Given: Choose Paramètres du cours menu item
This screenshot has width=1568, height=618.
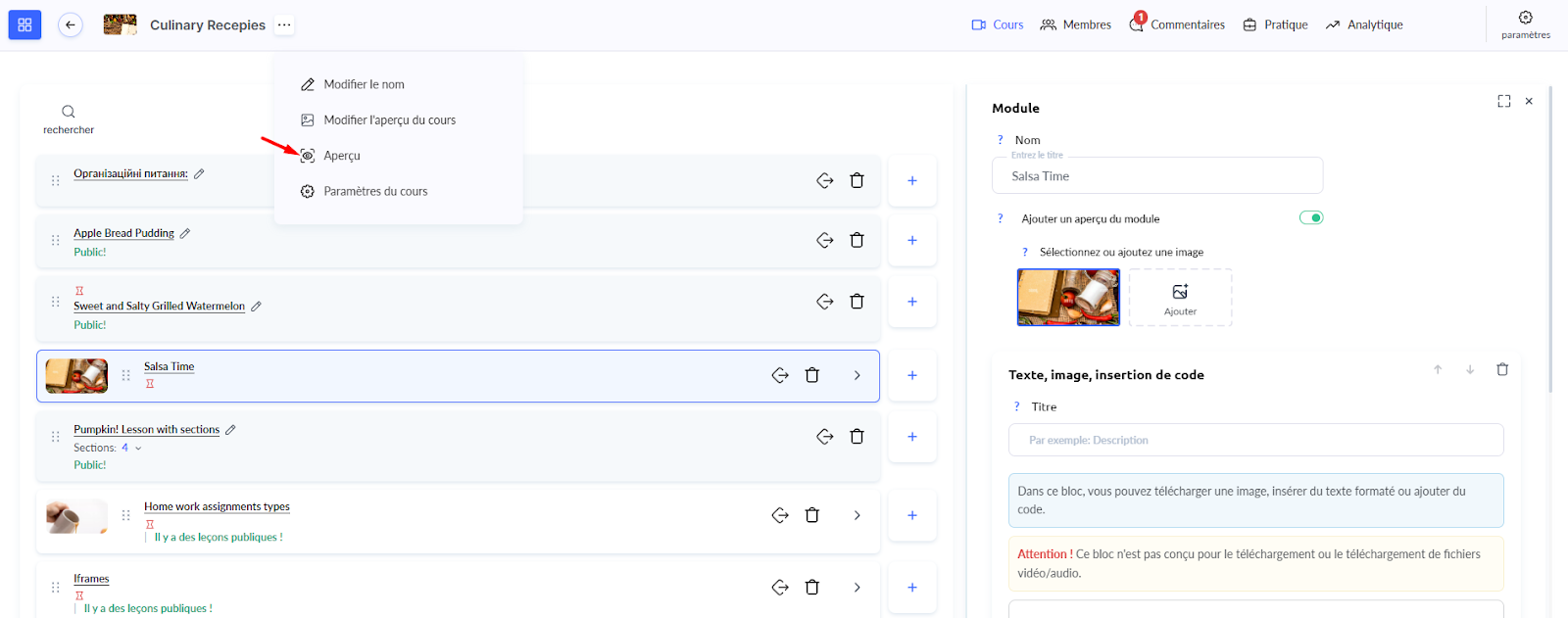Looking at the screenshot, I should (x=375, y=191).
